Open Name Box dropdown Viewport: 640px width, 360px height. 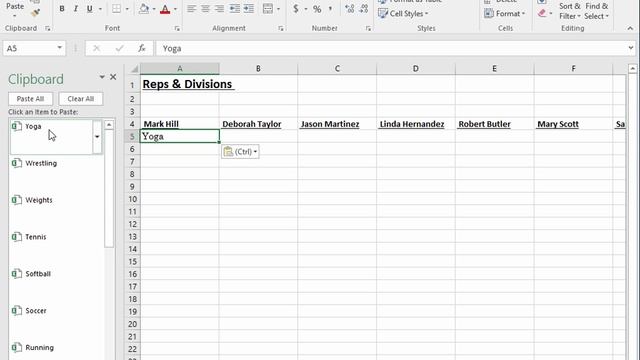pos(60,48)
